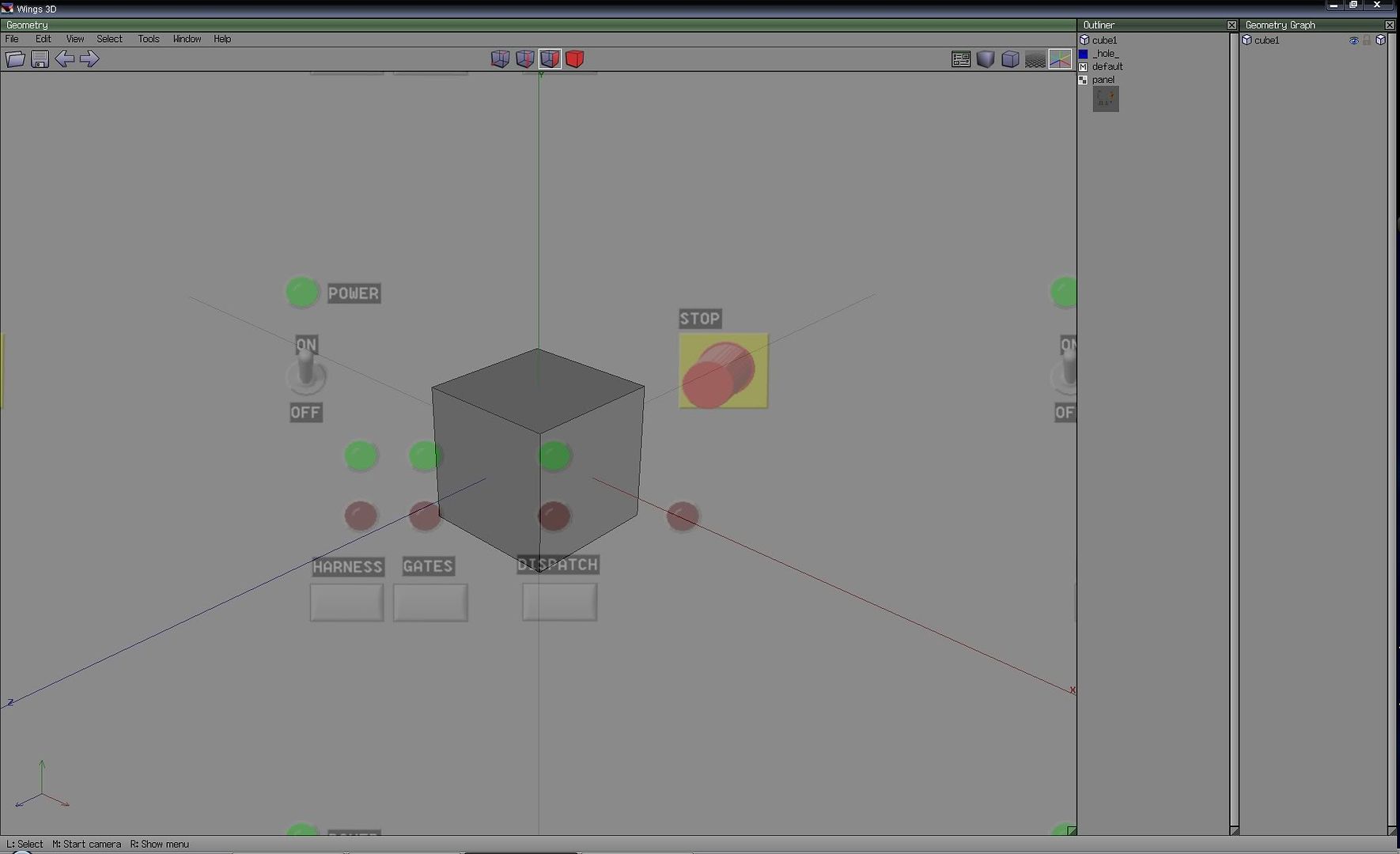Click the Undo left arrow icon
The image size is (1400, 854).
click(65, 59)
